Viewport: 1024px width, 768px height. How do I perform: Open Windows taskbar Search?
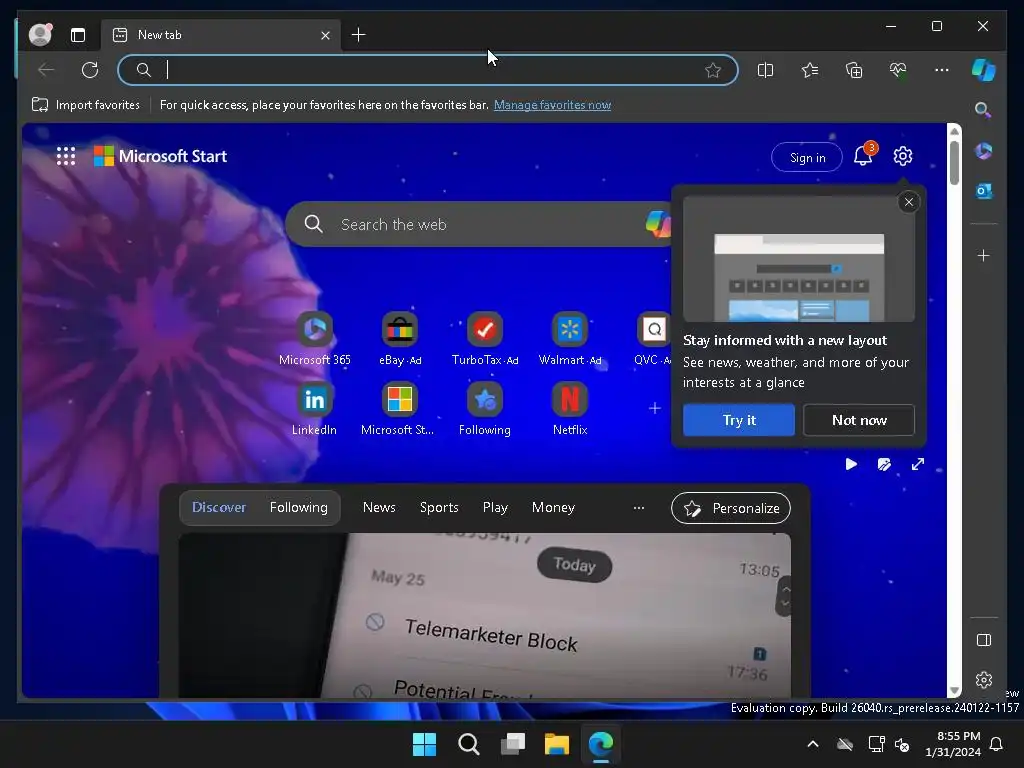tap(468, 744)
